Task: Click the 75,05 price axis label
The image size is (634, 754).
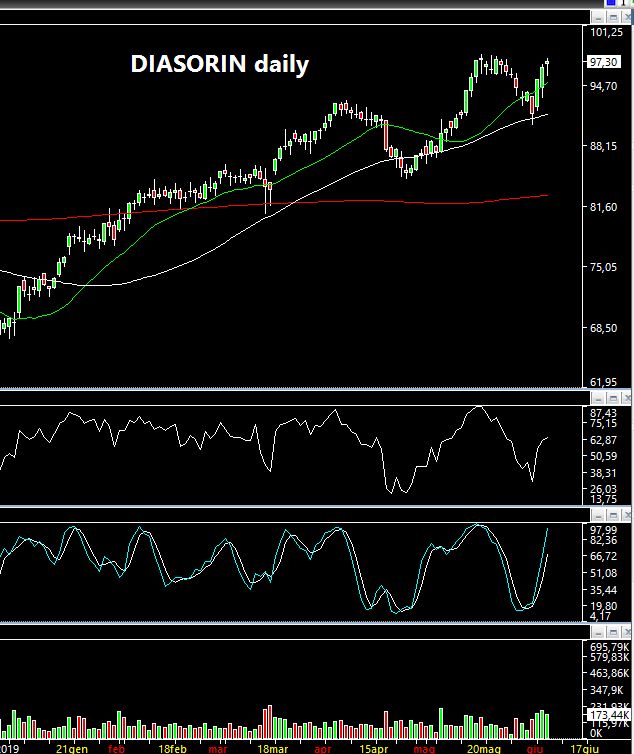Action: point(603,267)
